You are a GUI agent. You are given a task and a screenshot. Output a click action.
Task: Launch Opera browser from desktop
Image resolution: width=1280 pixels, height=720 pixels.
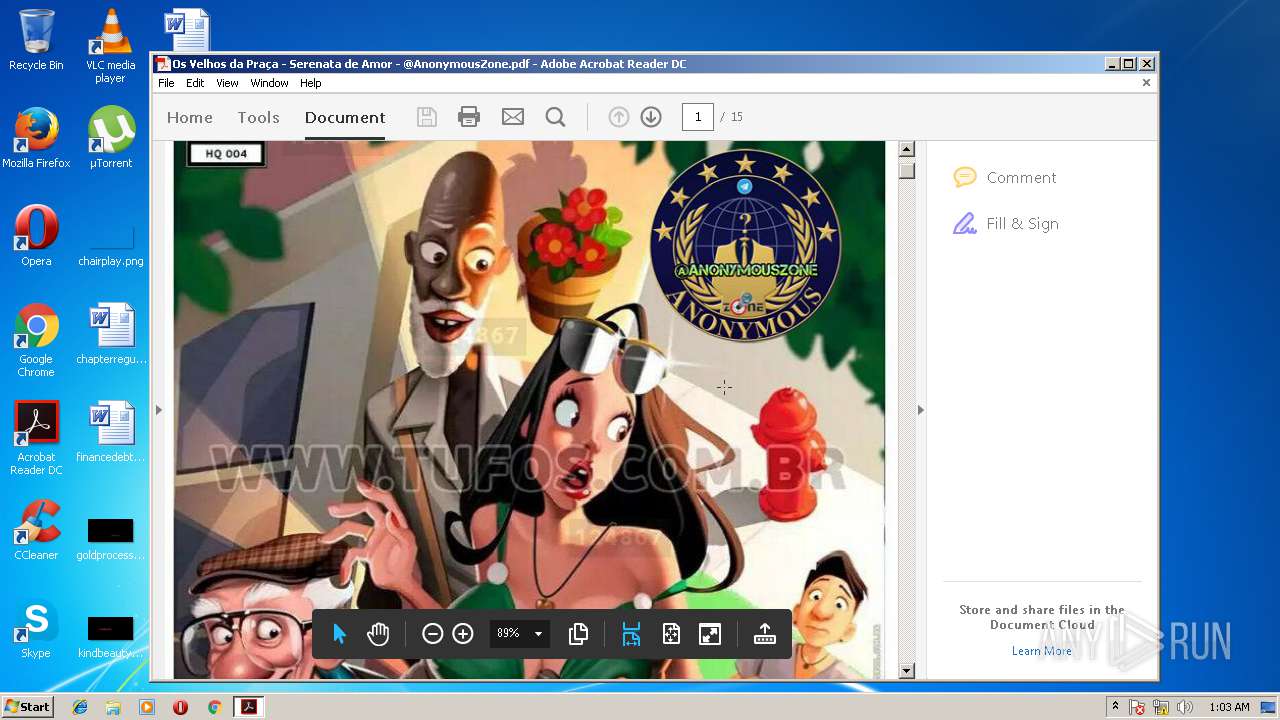tap(36, 236)
